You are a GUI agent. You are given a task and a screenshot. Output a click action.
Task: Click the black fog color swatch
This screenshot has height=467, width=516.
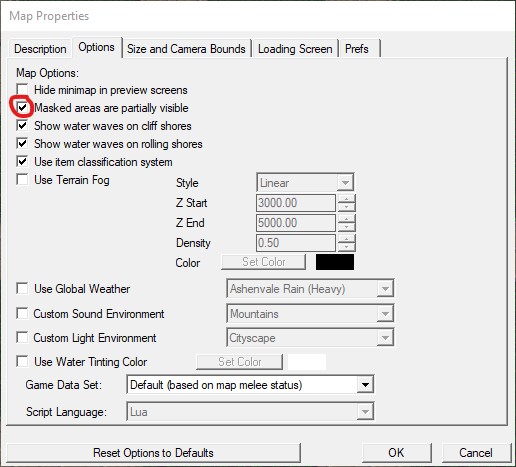pos(335,262)
